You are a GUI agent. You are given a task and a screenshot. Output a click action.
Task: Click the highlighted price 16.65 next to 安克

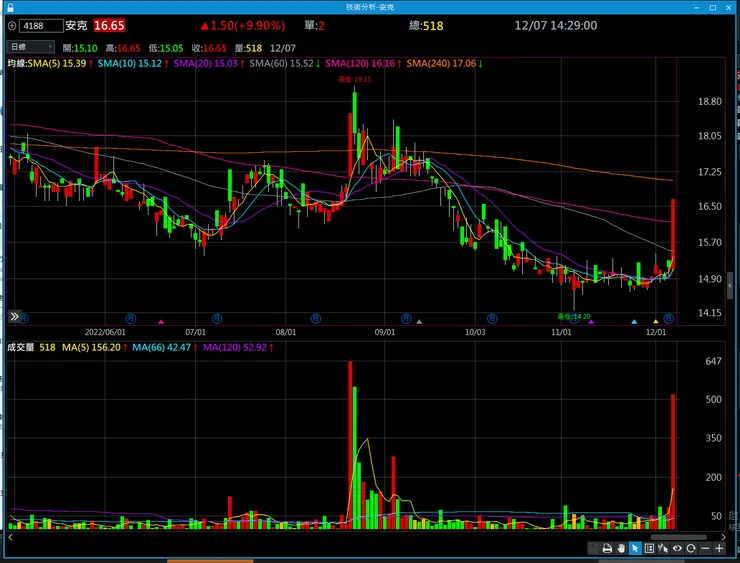click(109, 25)
